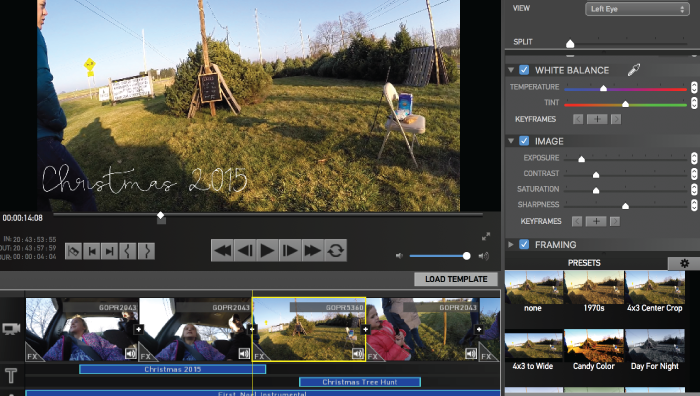700x396 pixels.
Task: Collapse the White Balance section
Action: (x=511, y=70)
